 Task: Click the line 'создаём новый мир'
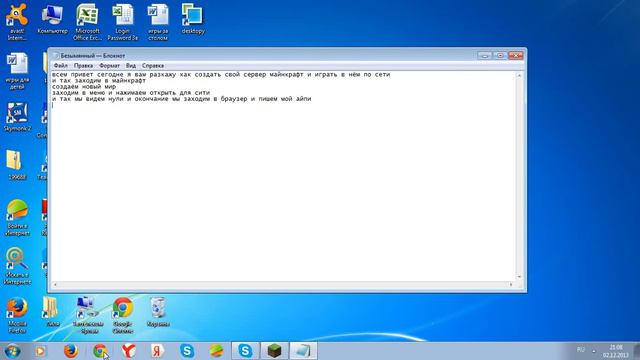pyautogui.click(x=84, y=87)
